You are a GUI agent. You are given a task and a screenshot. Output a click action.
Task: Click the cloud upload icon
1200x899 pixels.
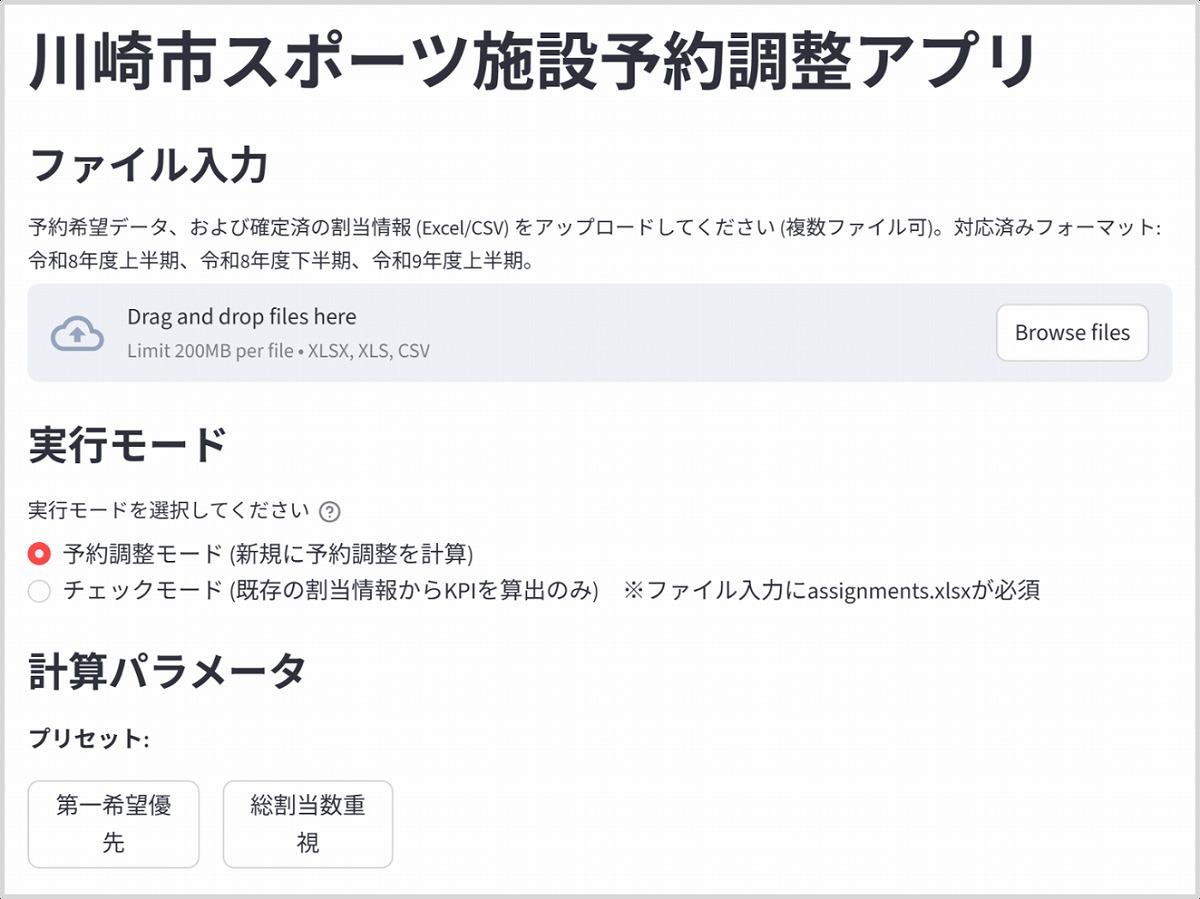(x=77, y=333)
